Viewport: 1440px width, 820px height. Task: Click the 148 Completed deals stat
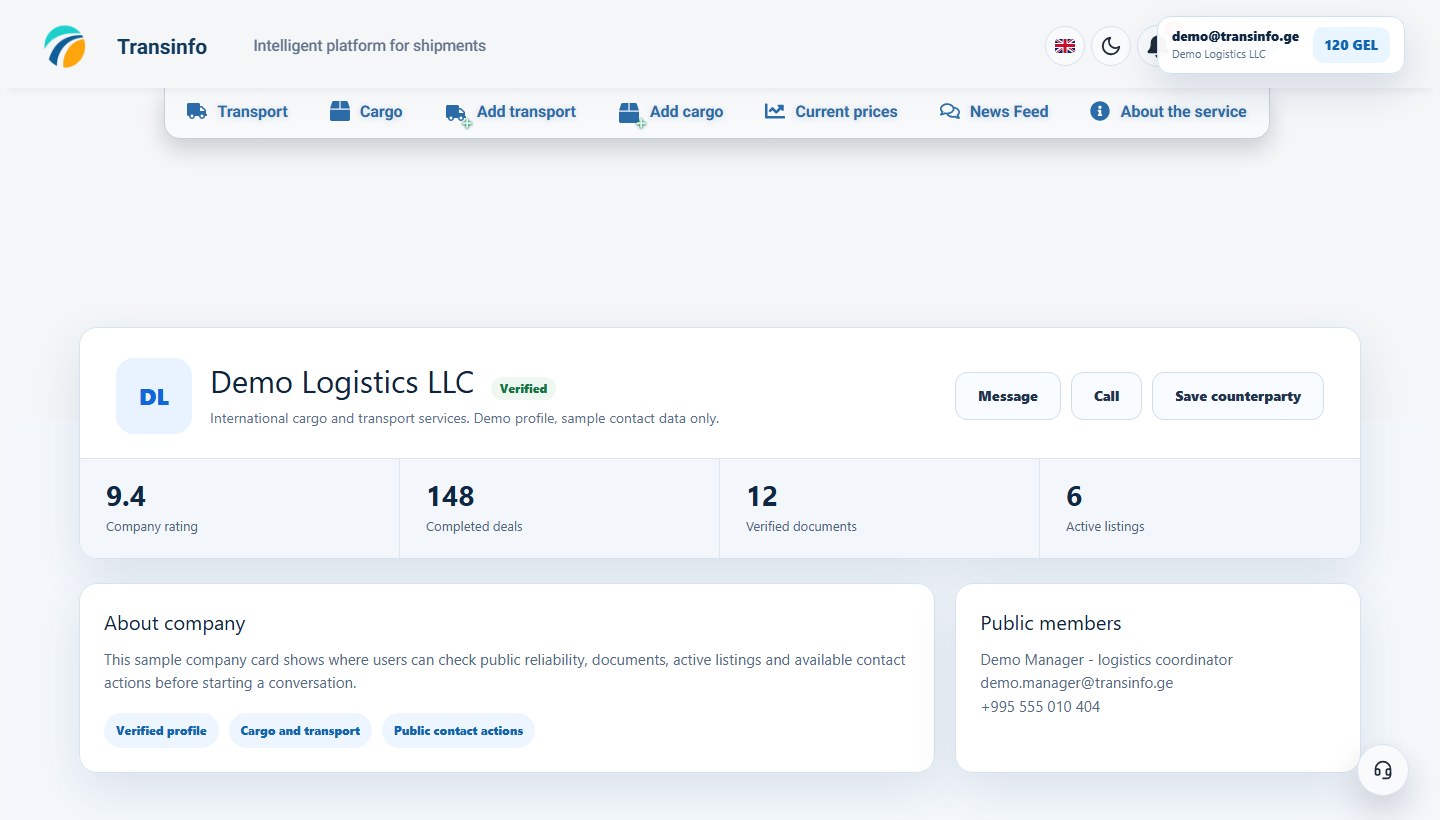560,508
